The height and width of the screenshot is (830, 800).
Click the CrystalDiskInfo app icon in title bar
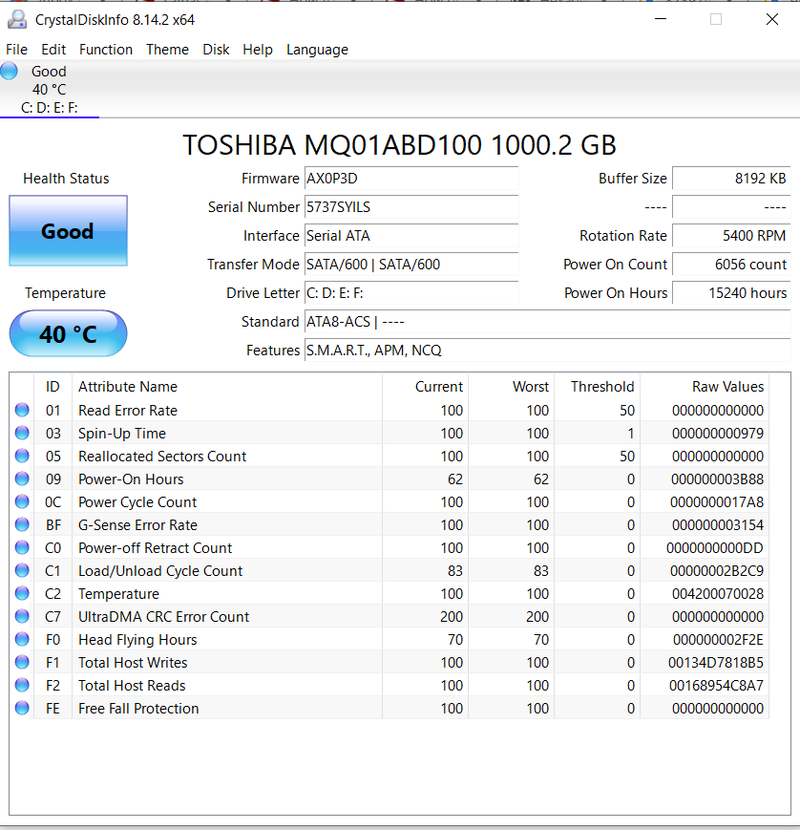(x=17, y=20)
